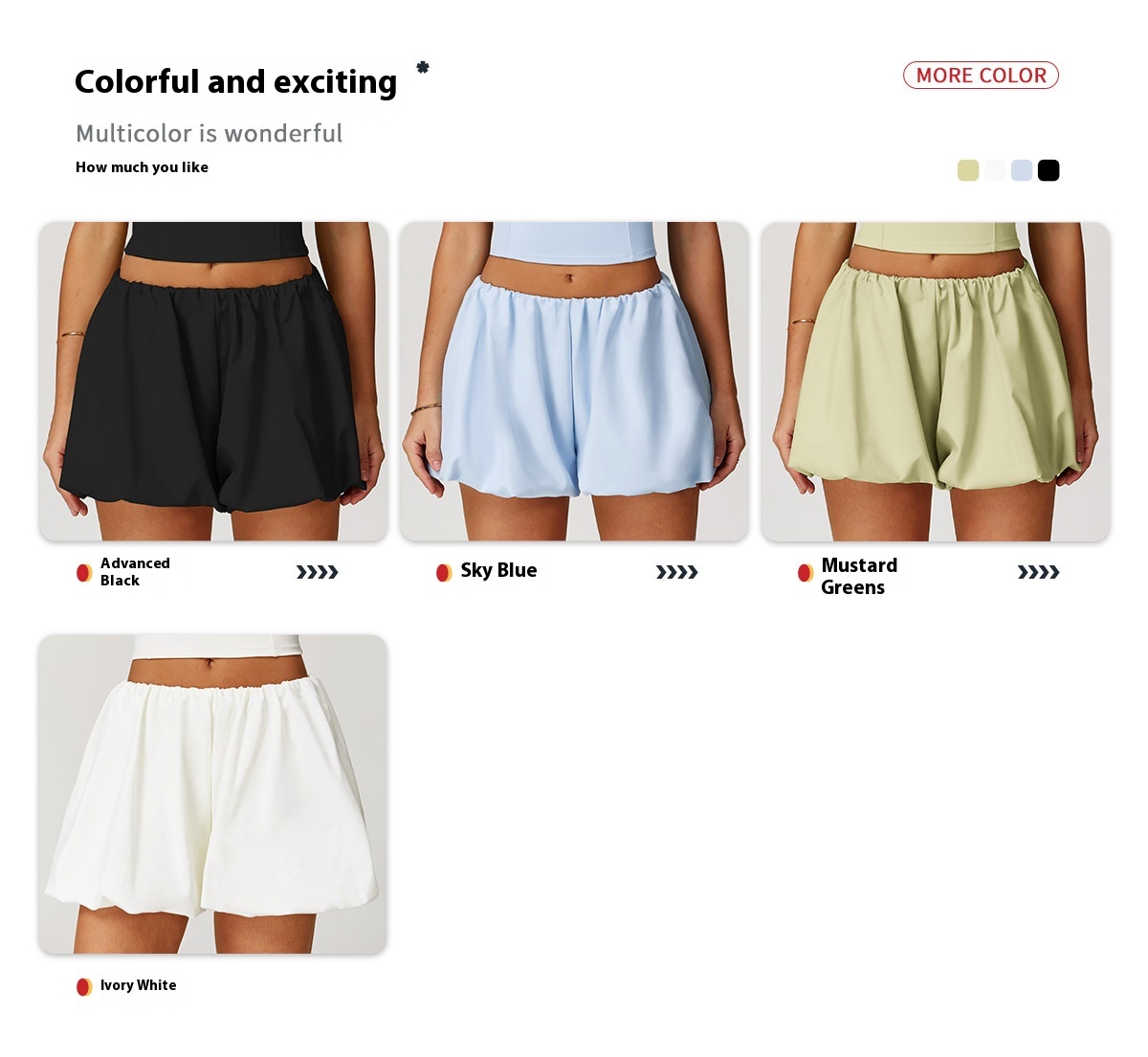The height and width of the screenshot is (1057, 1148).
Task: Click the Ivory White label
Action: (139, 985)
